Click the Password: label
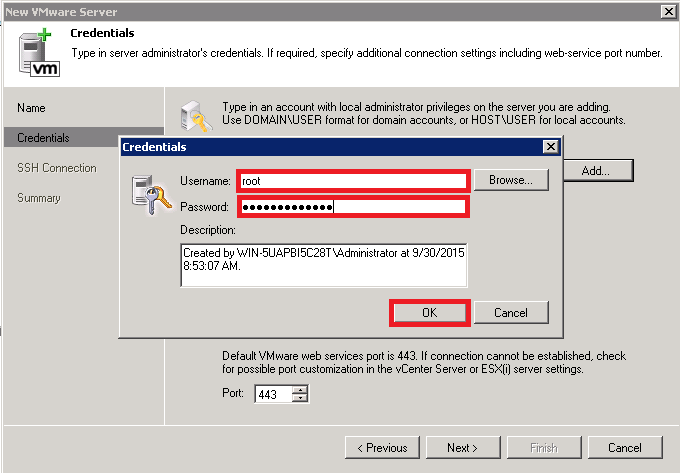Viewport: 680px width, 473px height. click(x=204, y=207)
